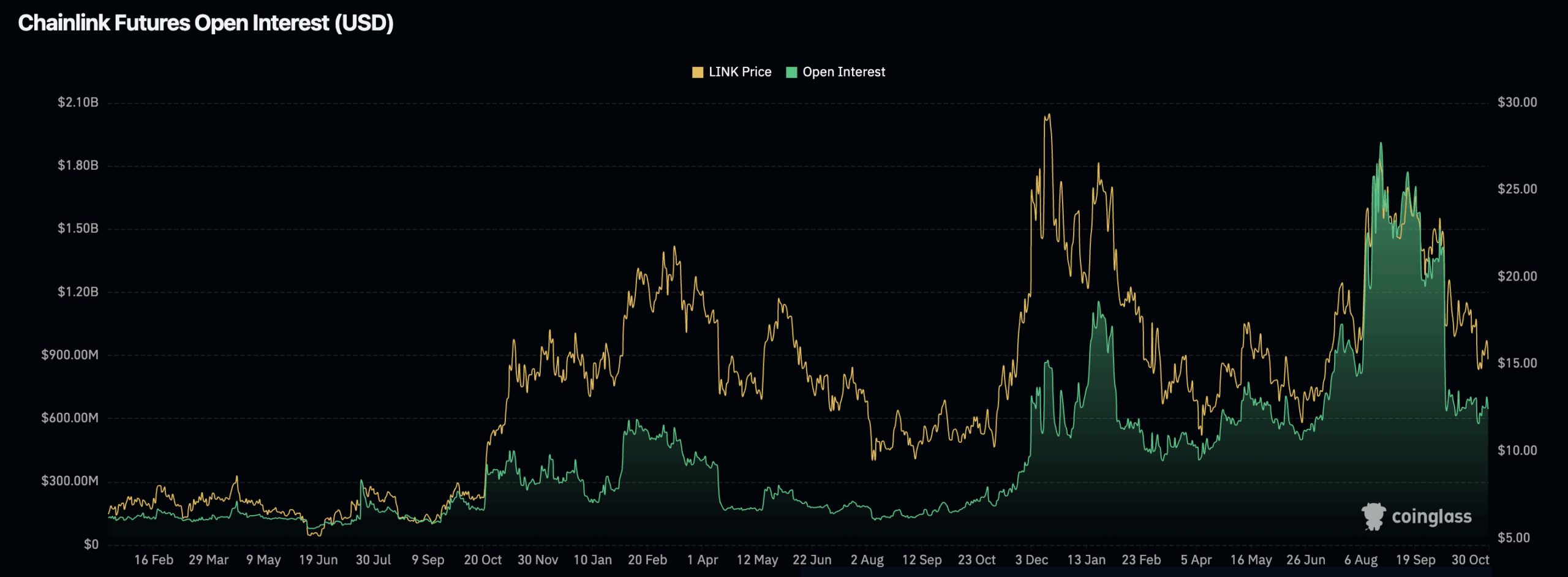
Task: Select the 1 Apr date marker
Action: pyautogui.click(x=702, y=560)
